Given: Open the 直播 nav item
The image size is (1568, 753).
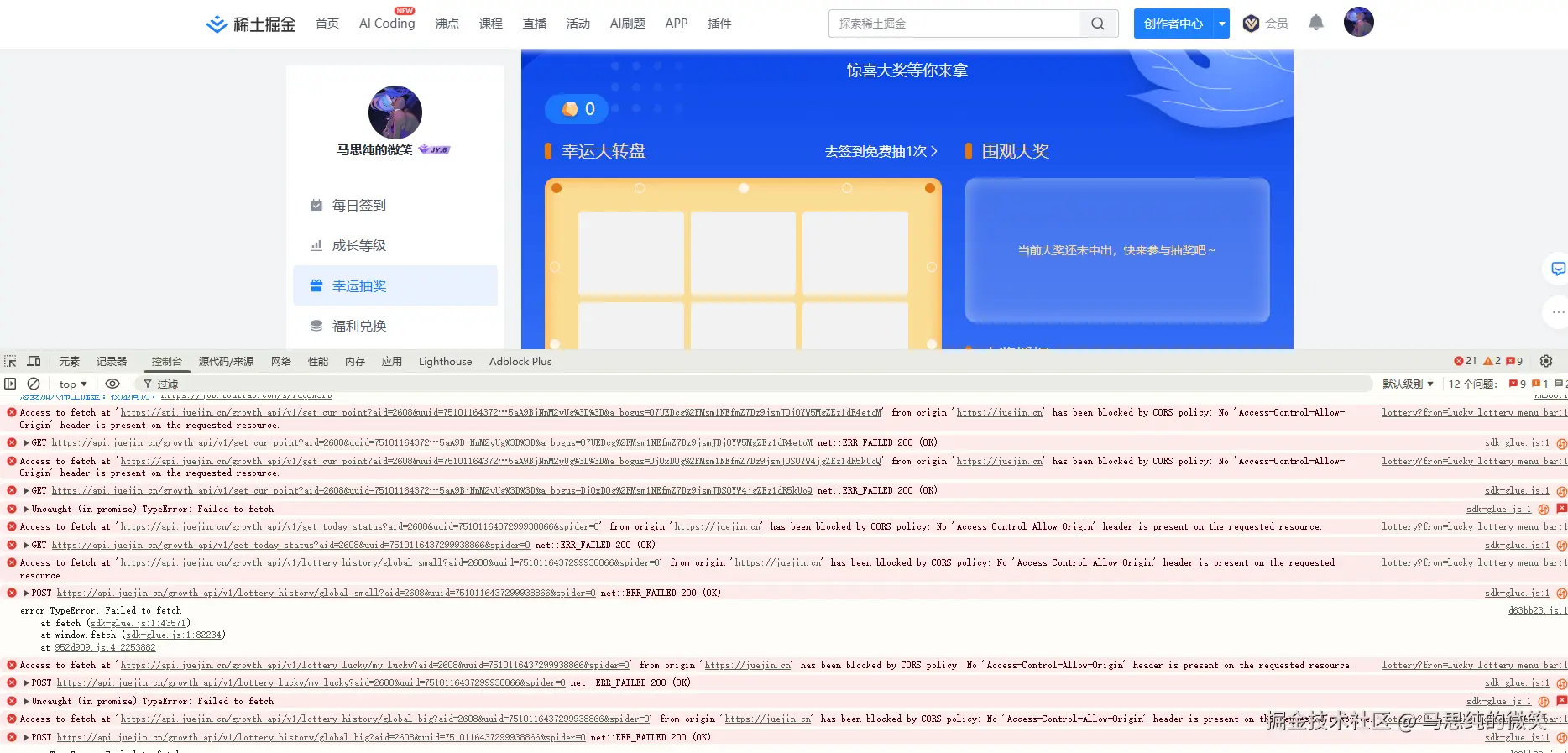Looking at the screenshot, I should [x=535, y=24].
